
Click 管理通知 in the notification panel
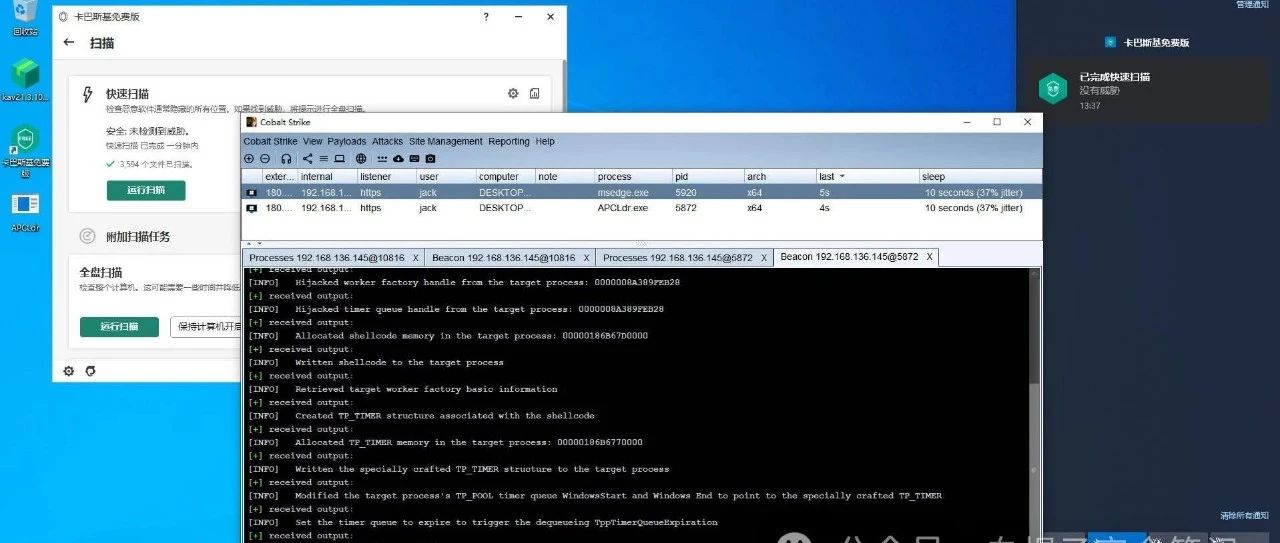coord(1252,5)
